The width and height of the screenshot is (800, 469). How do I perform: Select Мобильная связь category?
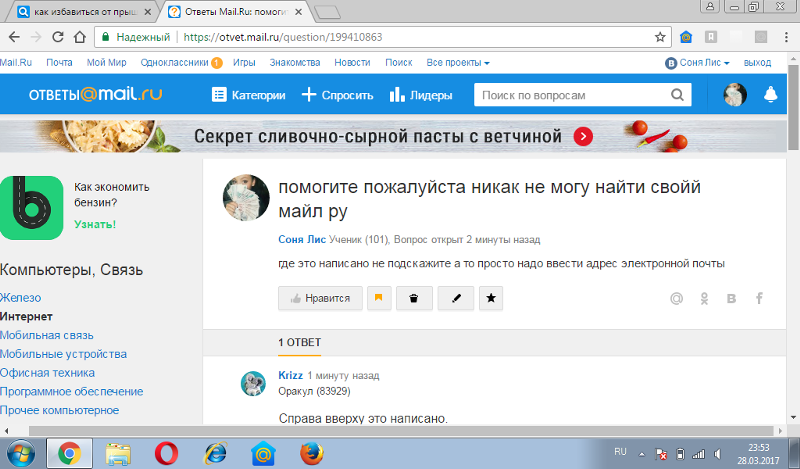click(x=46, y=335)
